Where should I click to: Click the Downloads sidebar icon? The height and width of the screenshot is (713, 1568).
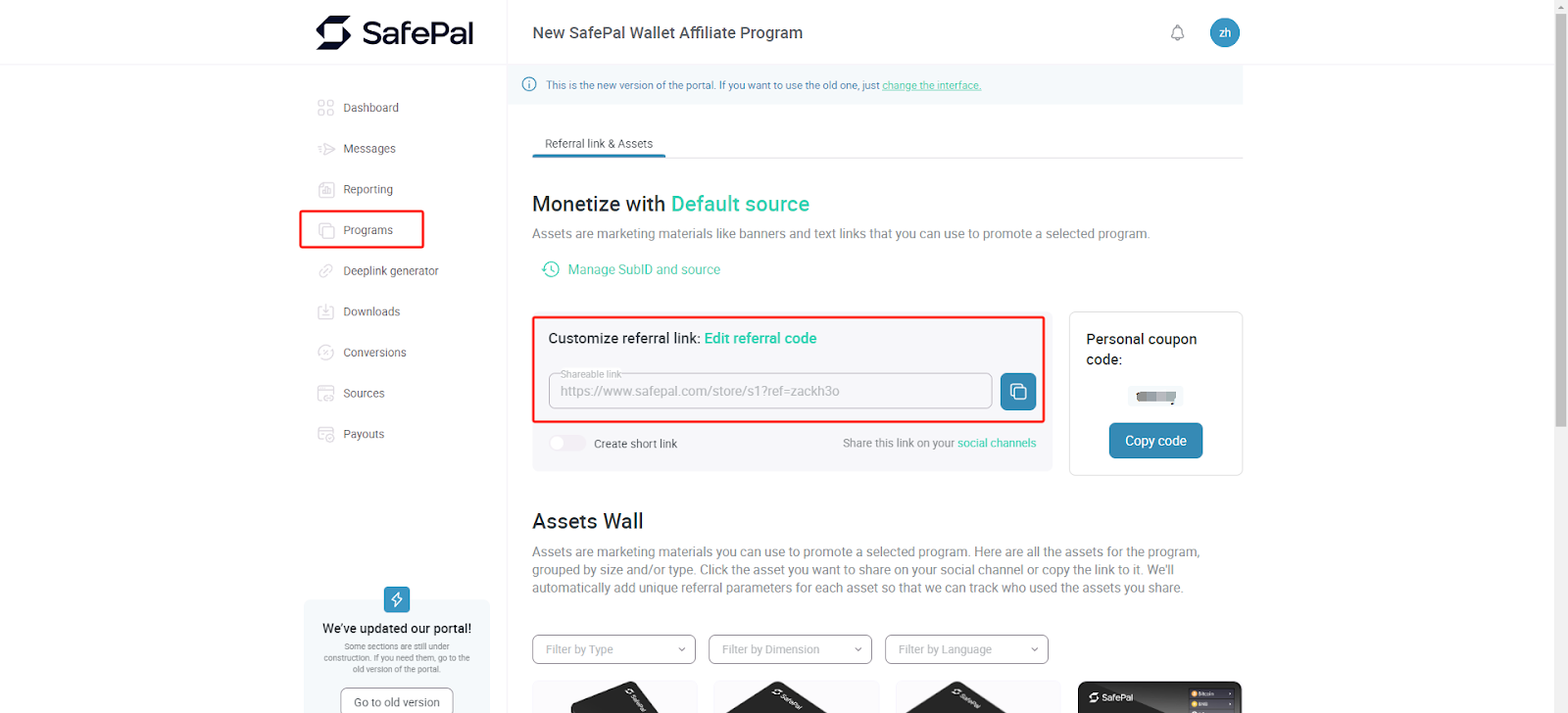pyautogui.click(x=326, y=312)
